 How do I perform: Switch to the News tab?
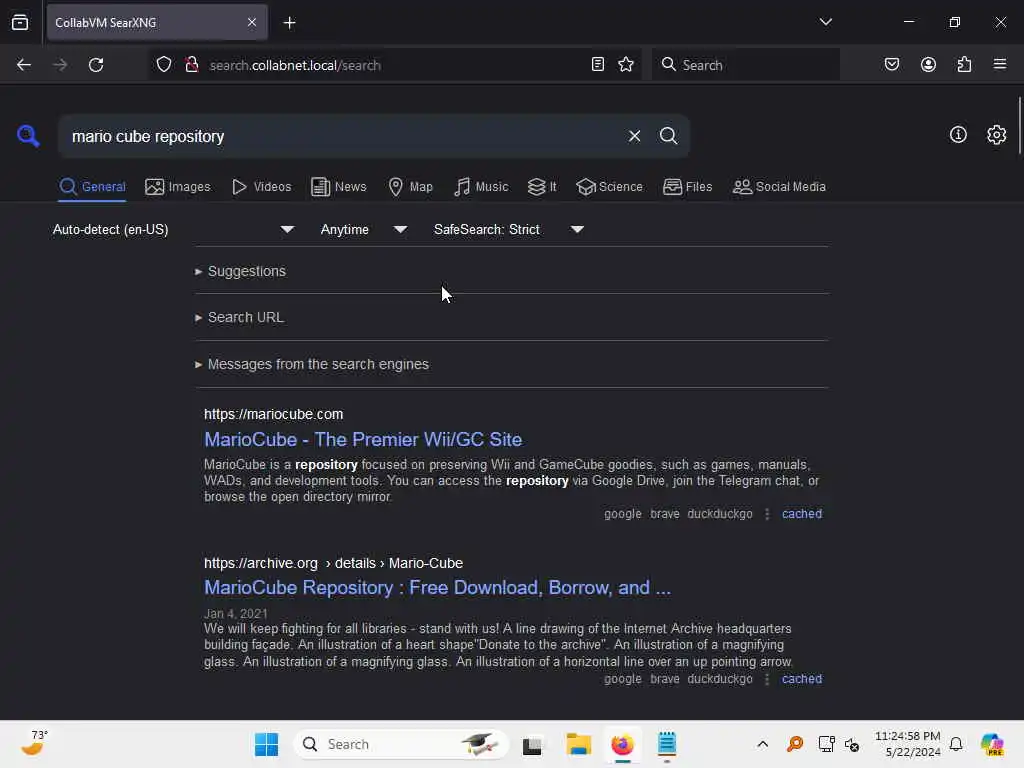(x=339, y=187)
